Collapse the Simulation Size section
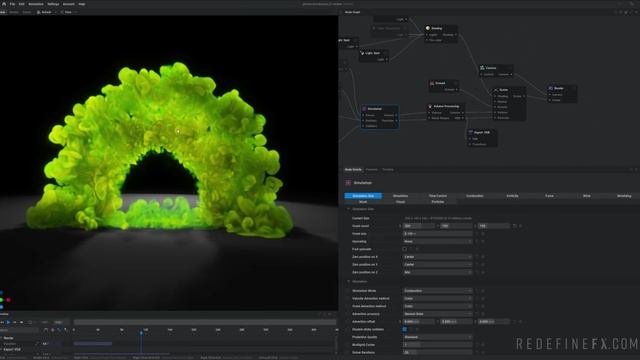 (349, 209)
